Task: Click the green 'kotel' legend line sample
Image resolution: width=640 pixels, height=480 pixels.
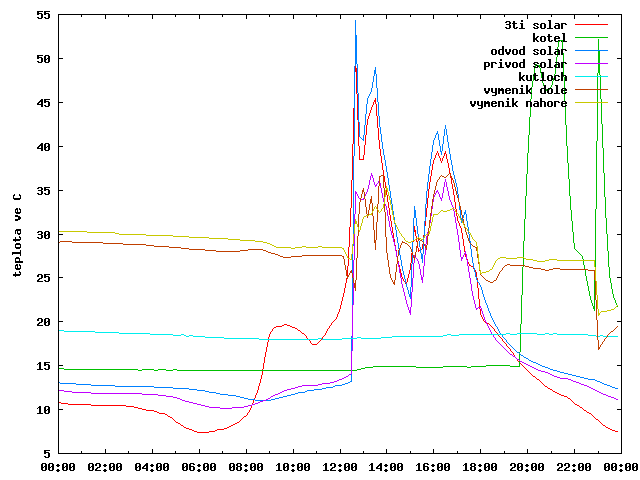Action: click(591, 38)
